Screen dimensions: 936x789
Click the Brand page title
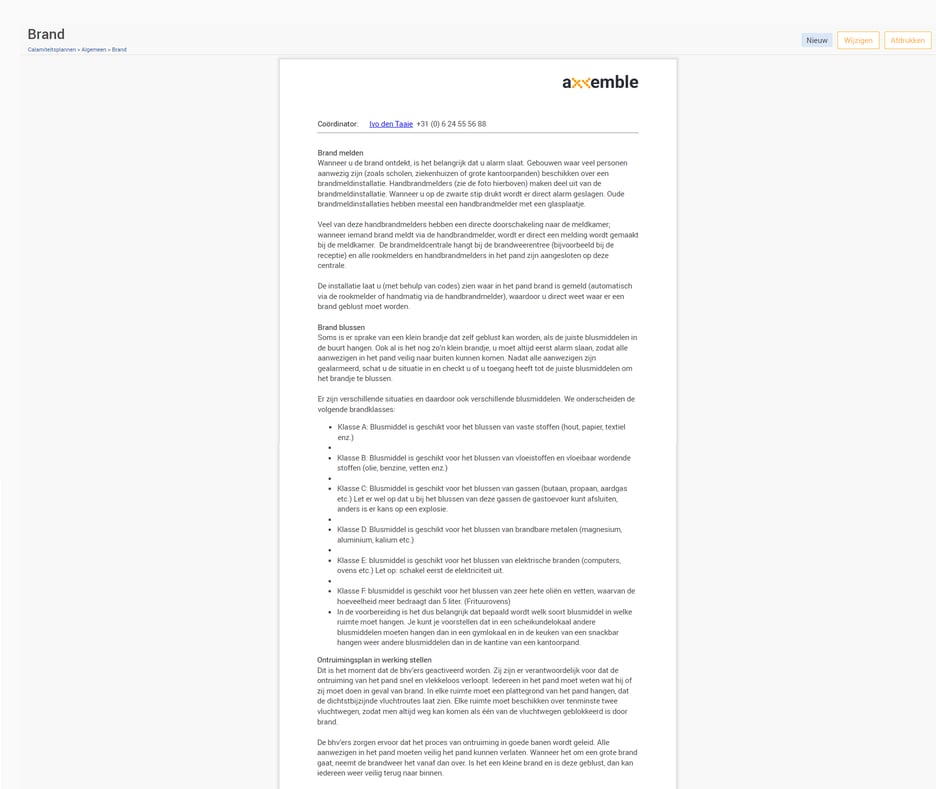46,34
